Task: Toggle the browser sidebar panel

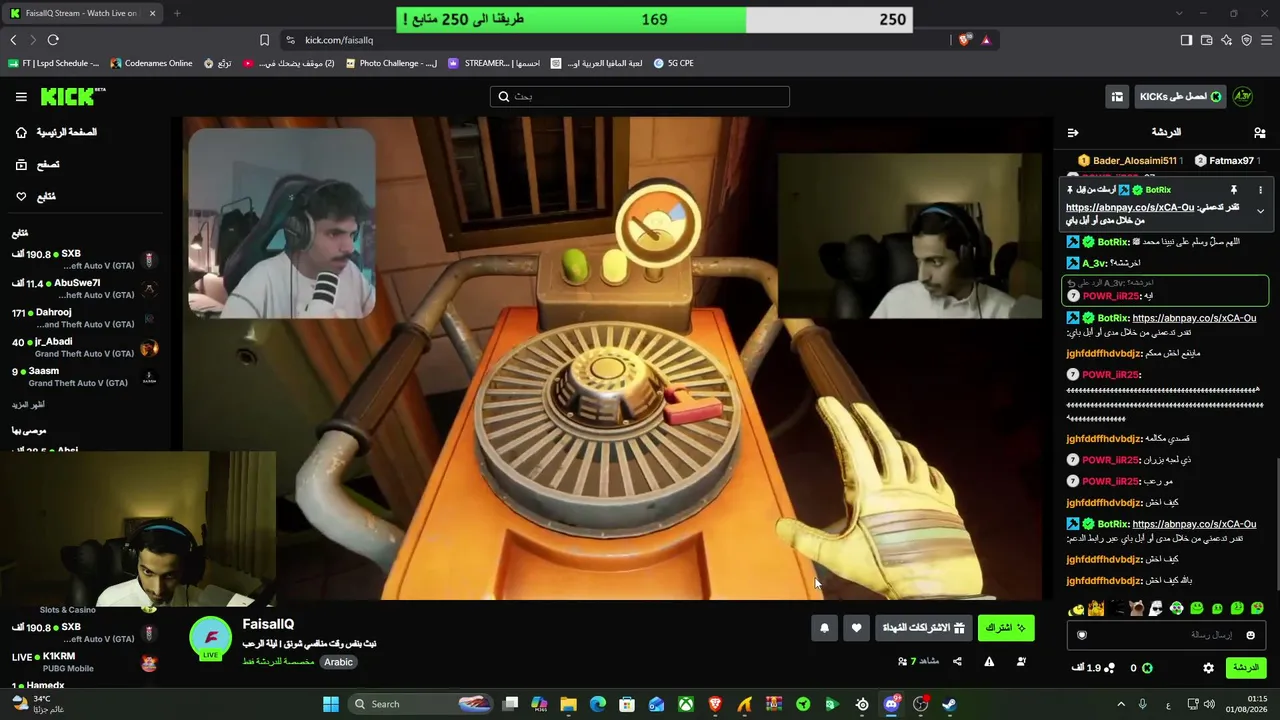Action: pos(1186,40)
